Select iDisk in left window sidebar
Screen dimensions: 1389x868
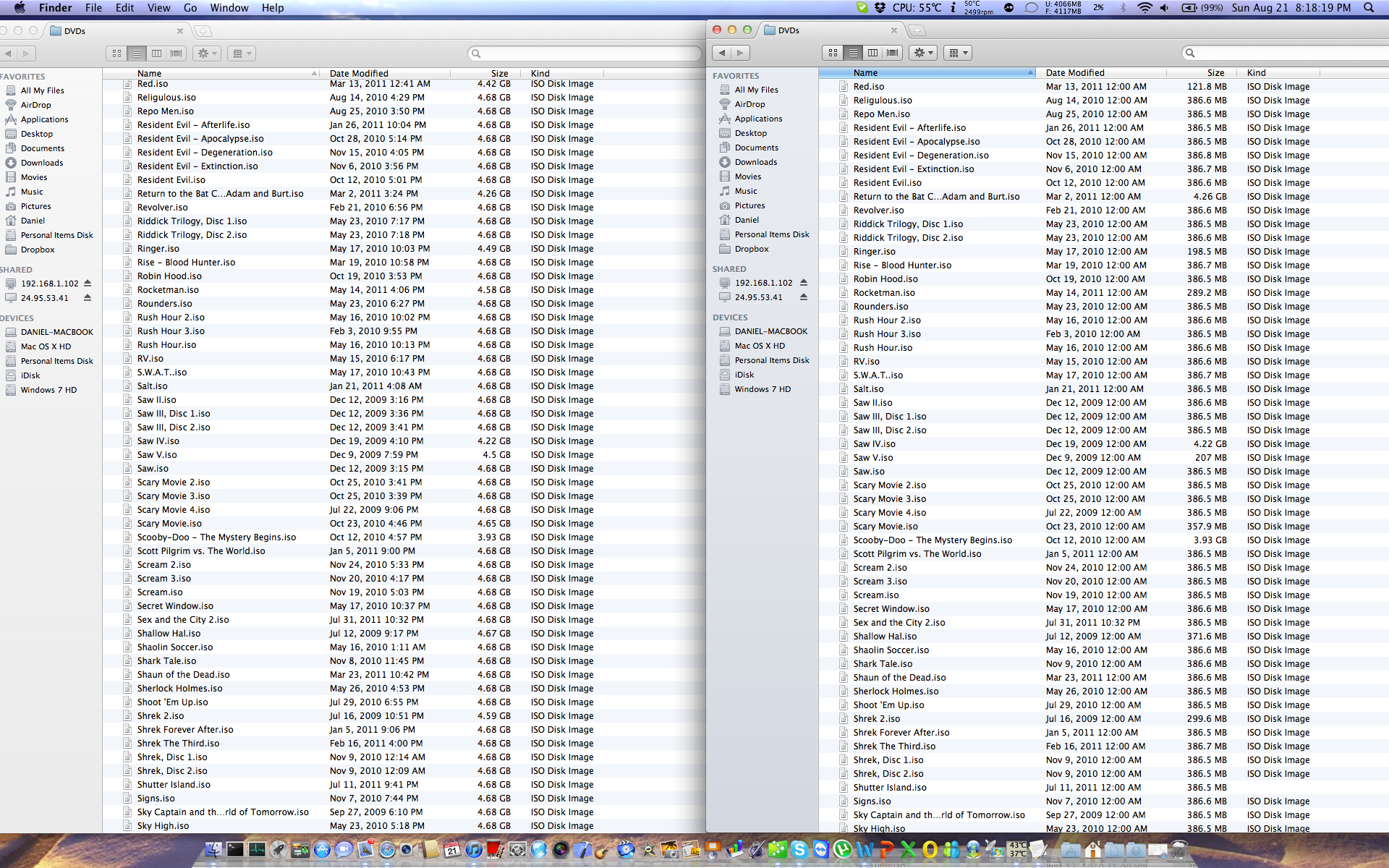coord(30,375)
